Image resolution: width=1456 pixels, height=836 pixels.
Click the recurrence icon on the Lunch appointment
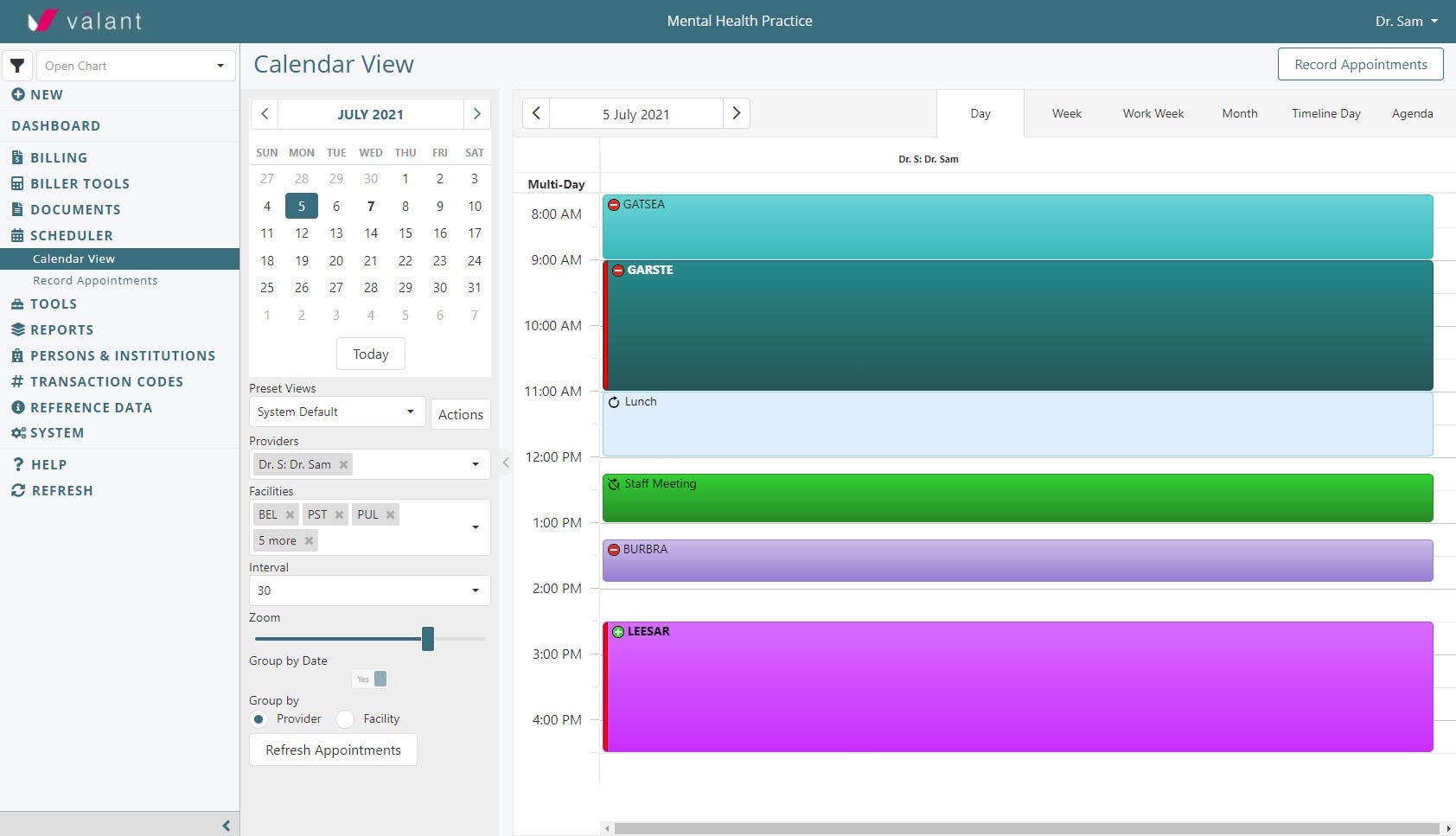tap(614, 401)
